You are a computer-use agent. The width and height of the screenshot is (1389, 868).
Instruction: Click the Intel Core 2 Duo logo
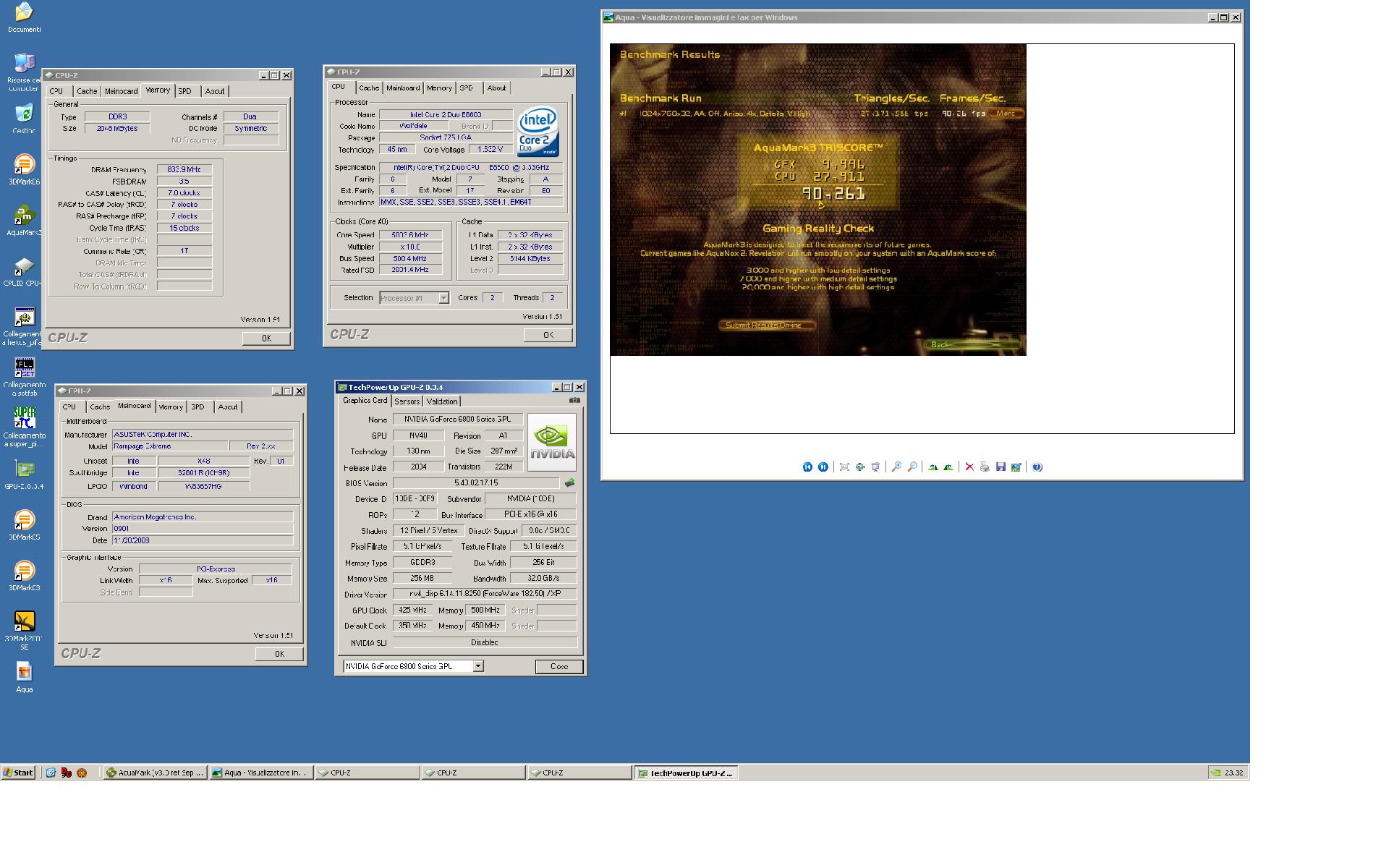click(x=538, y=132)
